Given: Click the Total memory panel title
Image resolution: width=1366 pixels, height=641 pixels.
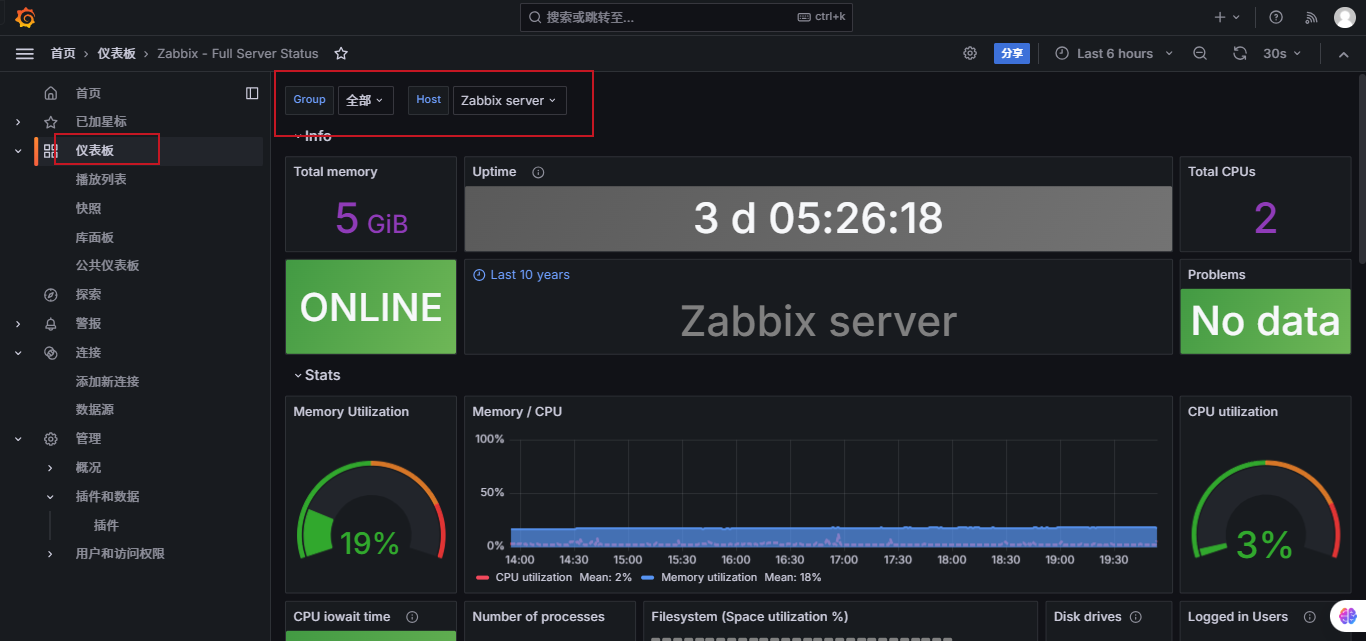Looking at the screenshot, I should tap(335, 172).
